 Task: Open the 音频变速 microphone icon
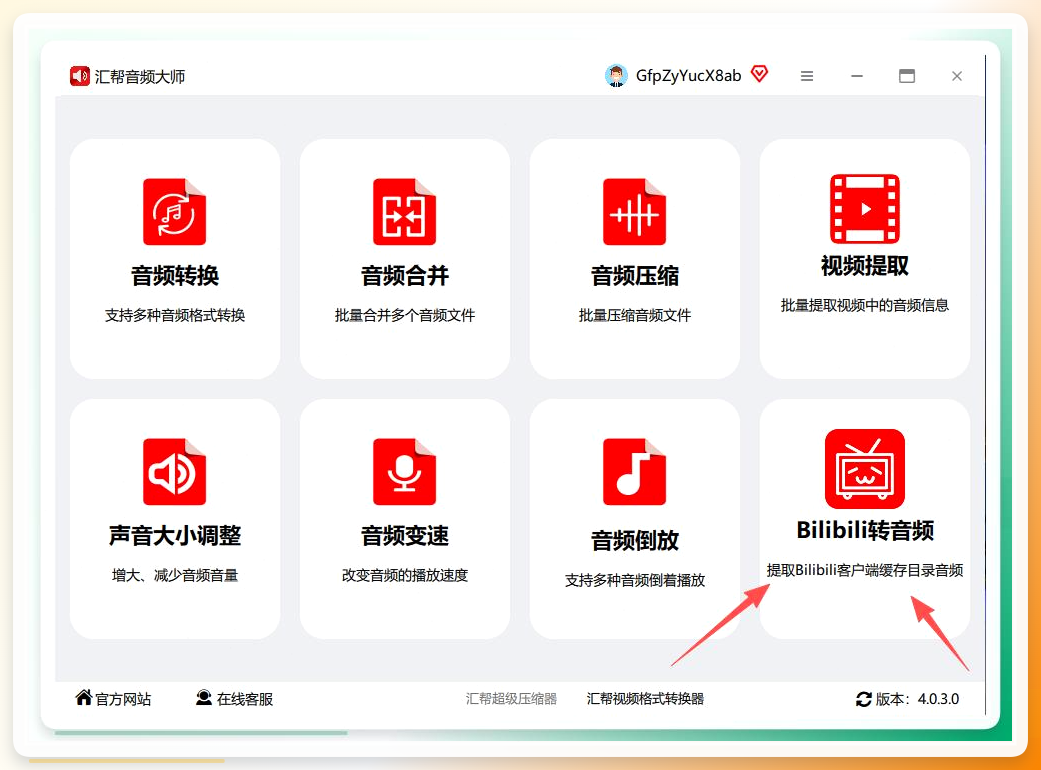[x=404, y=472]
